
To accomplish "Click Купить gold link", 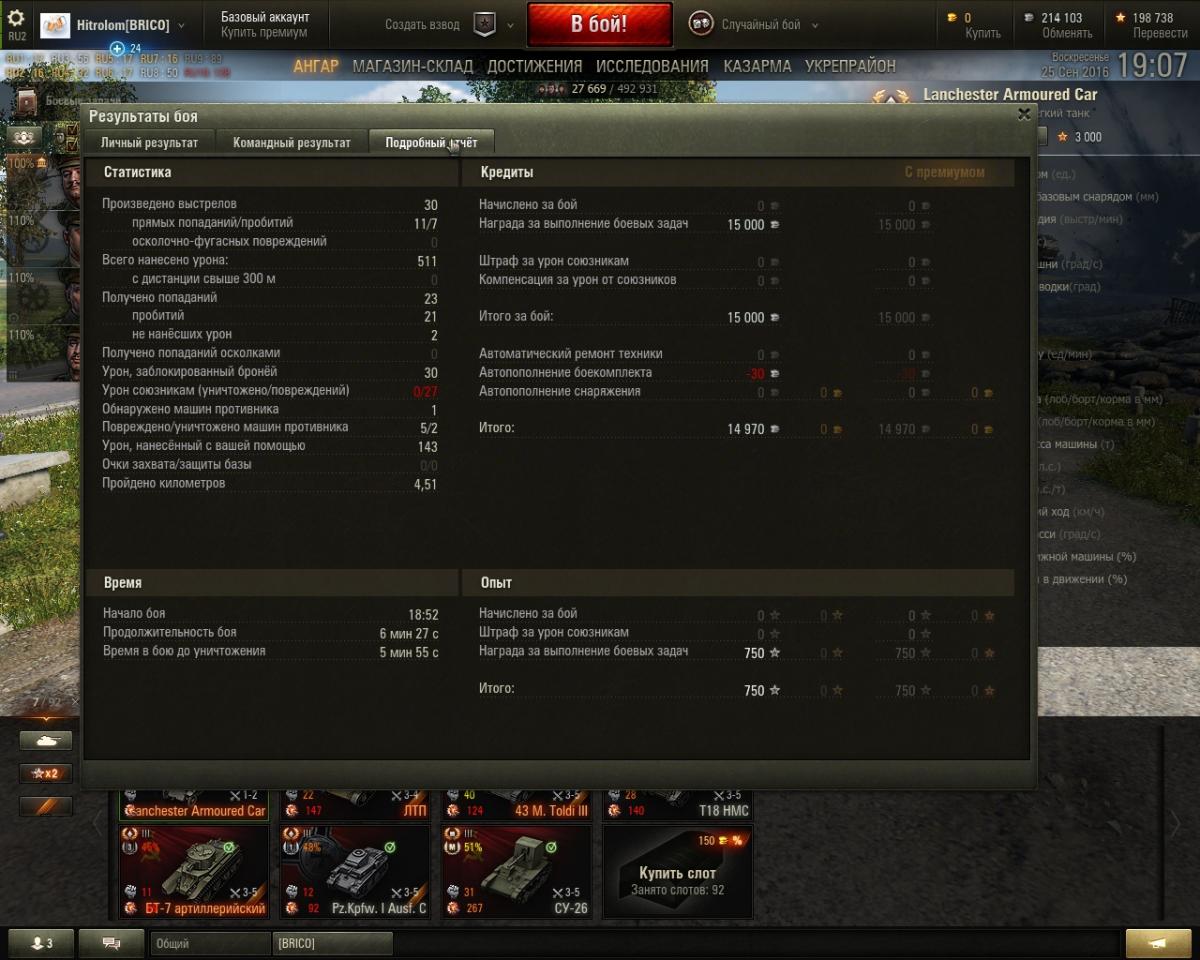I will click(x=982, y=33).
